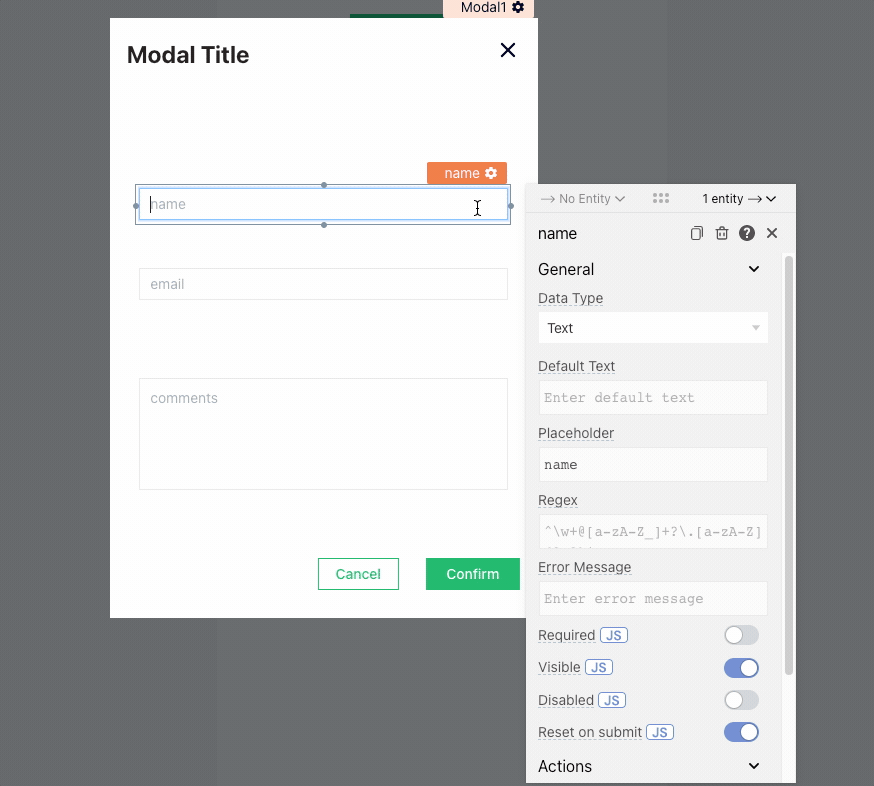Viewport: 874px width, 786px height.
Task: Click the JS button next to Visible
Action: click(599, 667)
